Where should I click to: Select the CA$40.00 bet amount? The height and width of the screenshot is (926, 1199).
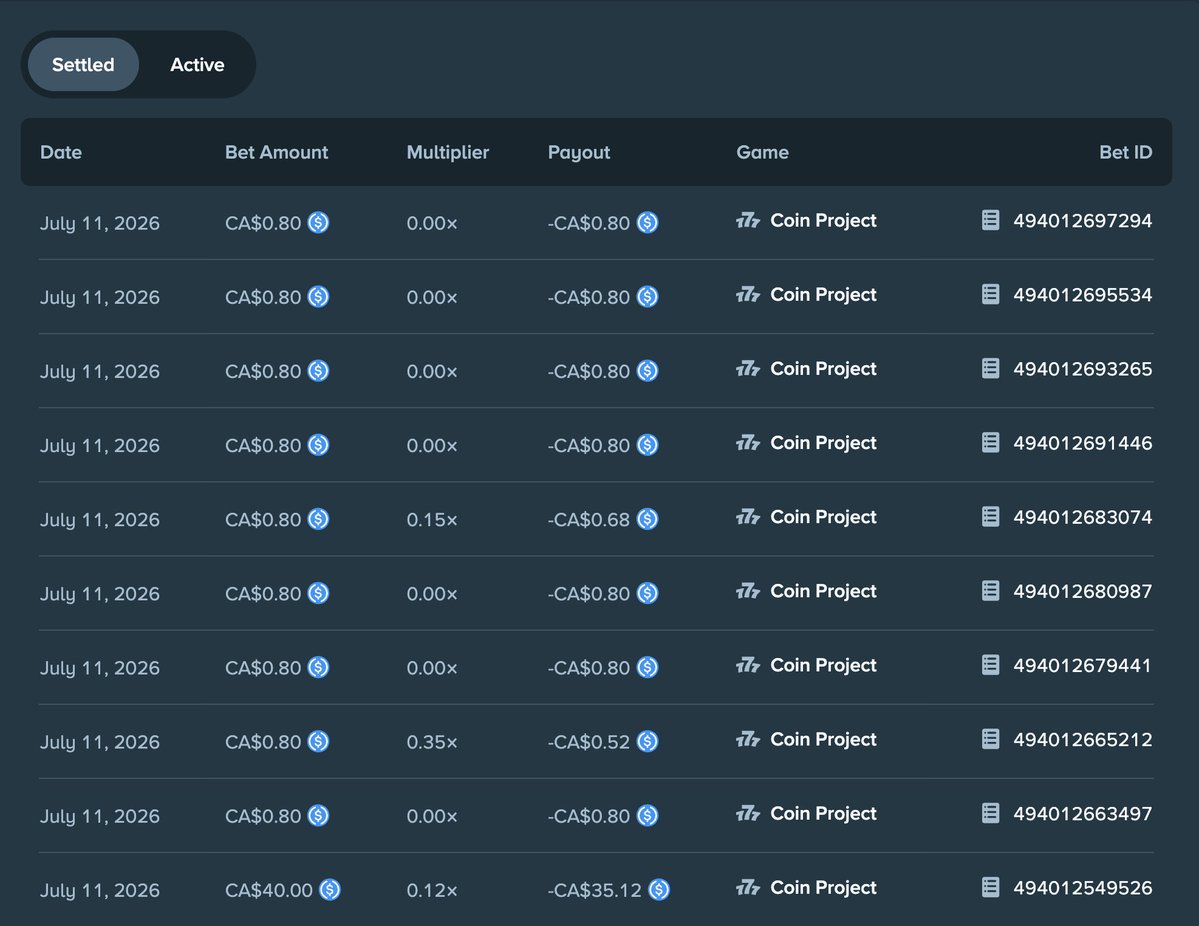[x=268, y=891]
